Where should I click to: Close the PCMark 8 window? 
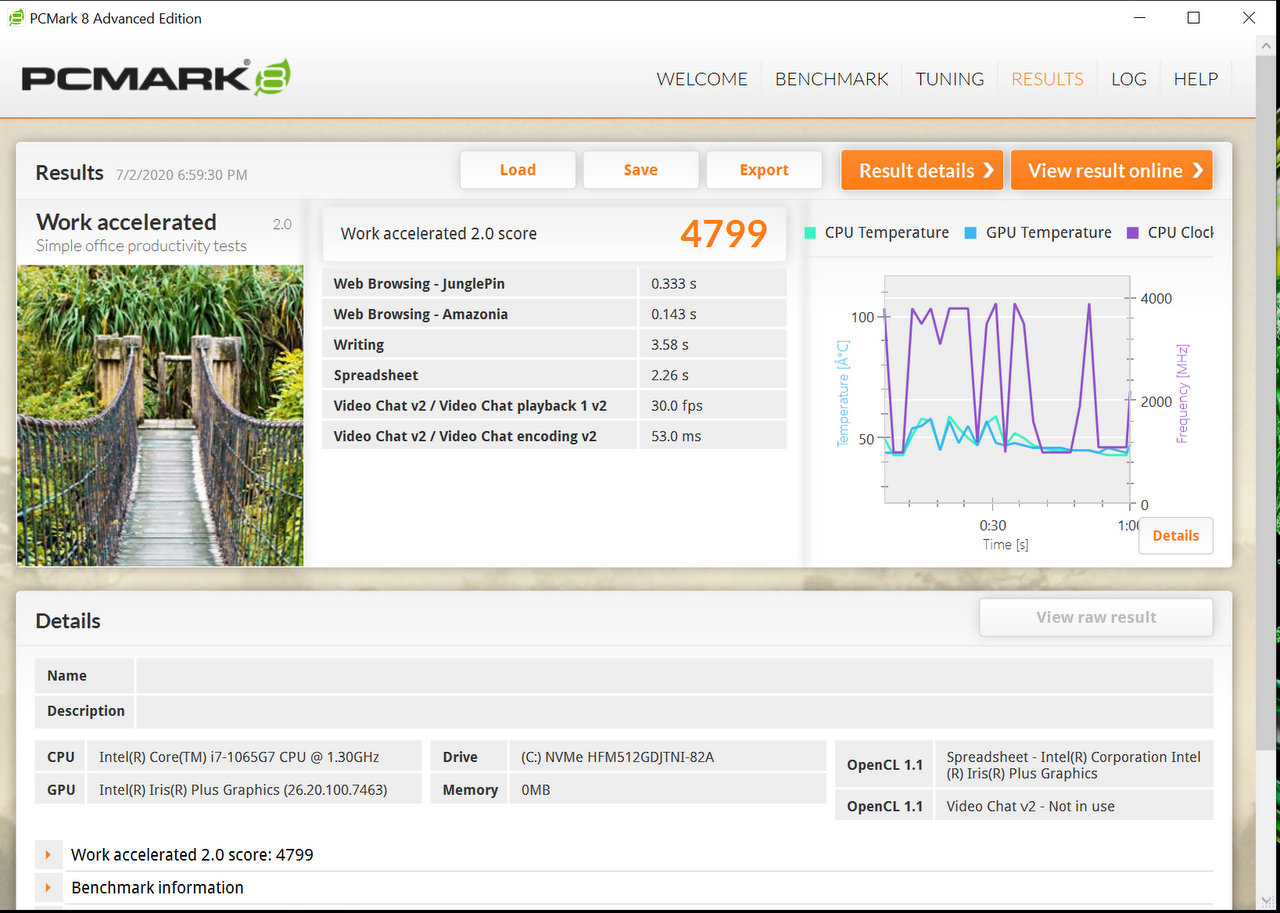(1249, 18)
